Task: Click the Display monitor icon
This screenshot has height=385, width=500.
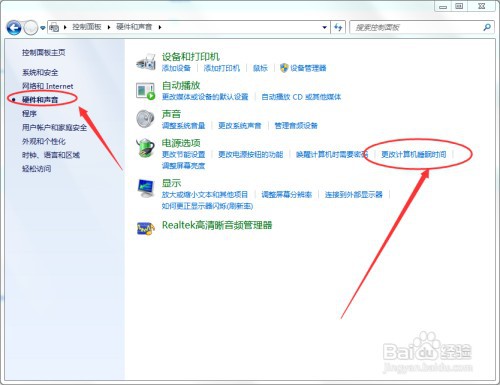Action: tap(146, 189)
